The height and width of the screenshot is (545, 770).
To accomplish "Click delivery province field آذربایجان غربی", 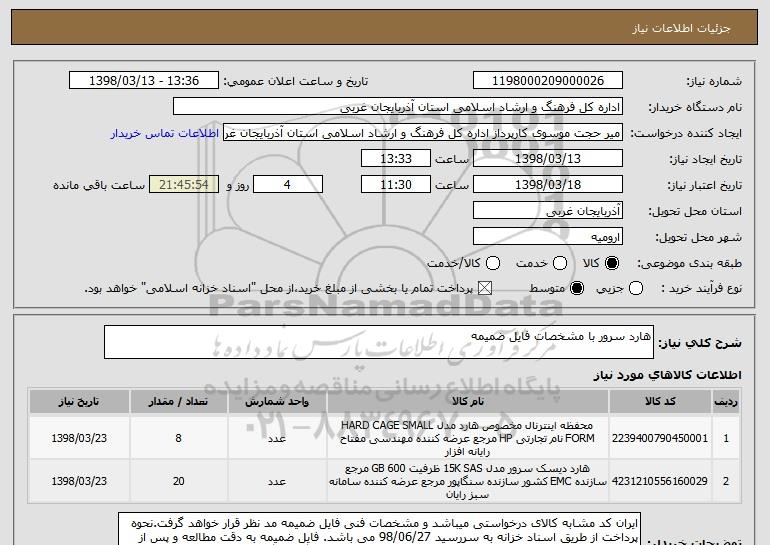I will point(548,211).
